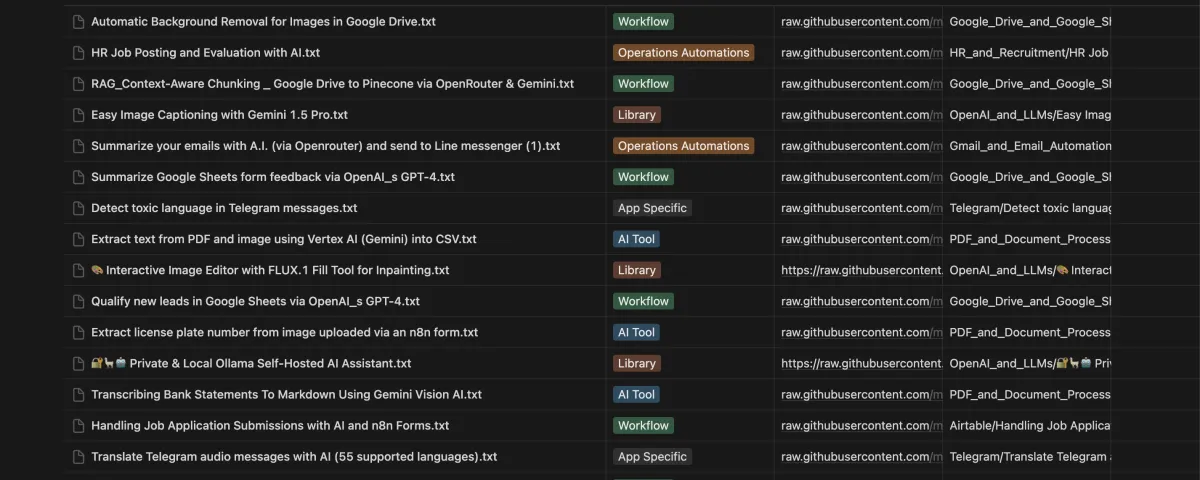Click page icon beside Translate Telegram audio messages file

(77, 456)
